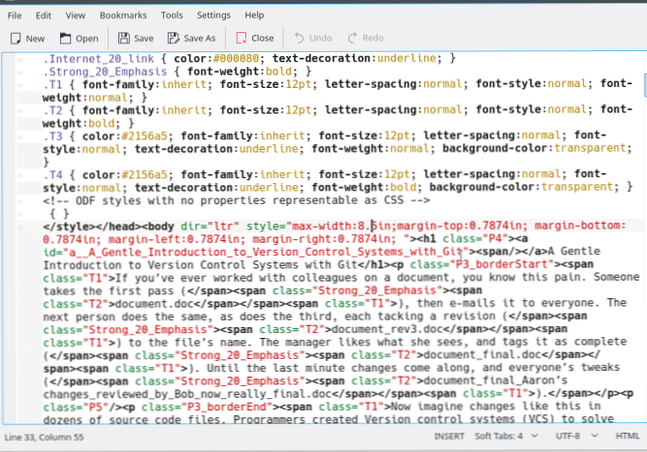
Task: Click the New document icon
Action: pyautogui.click(x=16, y=38)
